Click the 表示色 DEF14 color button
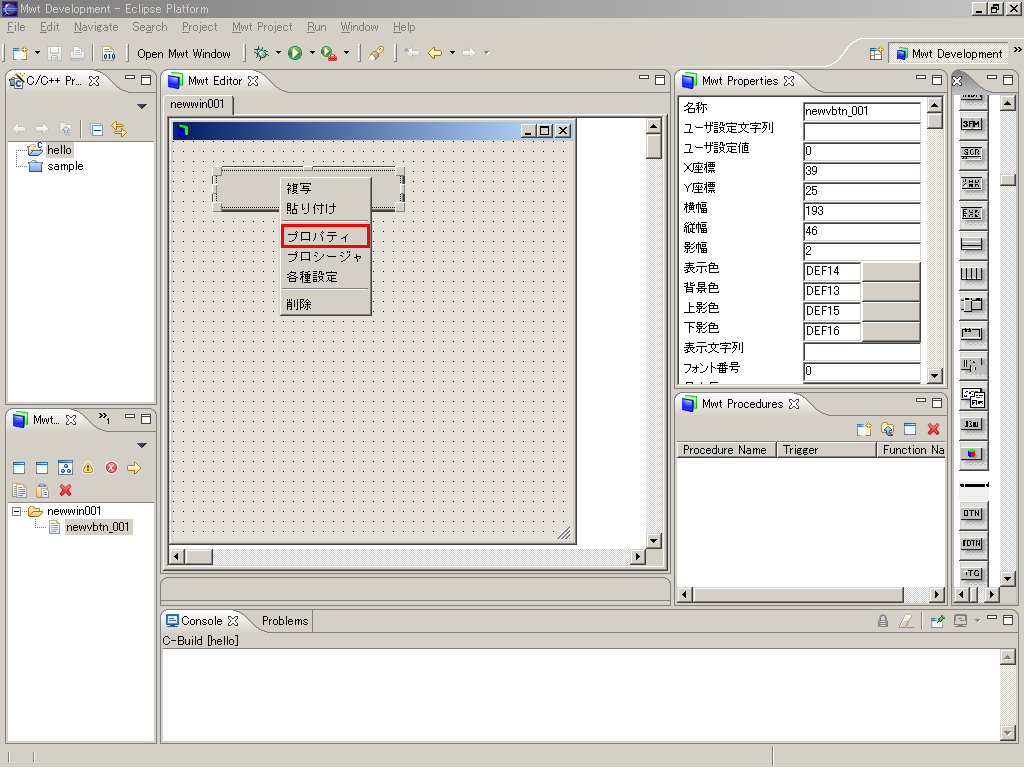Screen dimensions: 1024x768 click(891, 271)
